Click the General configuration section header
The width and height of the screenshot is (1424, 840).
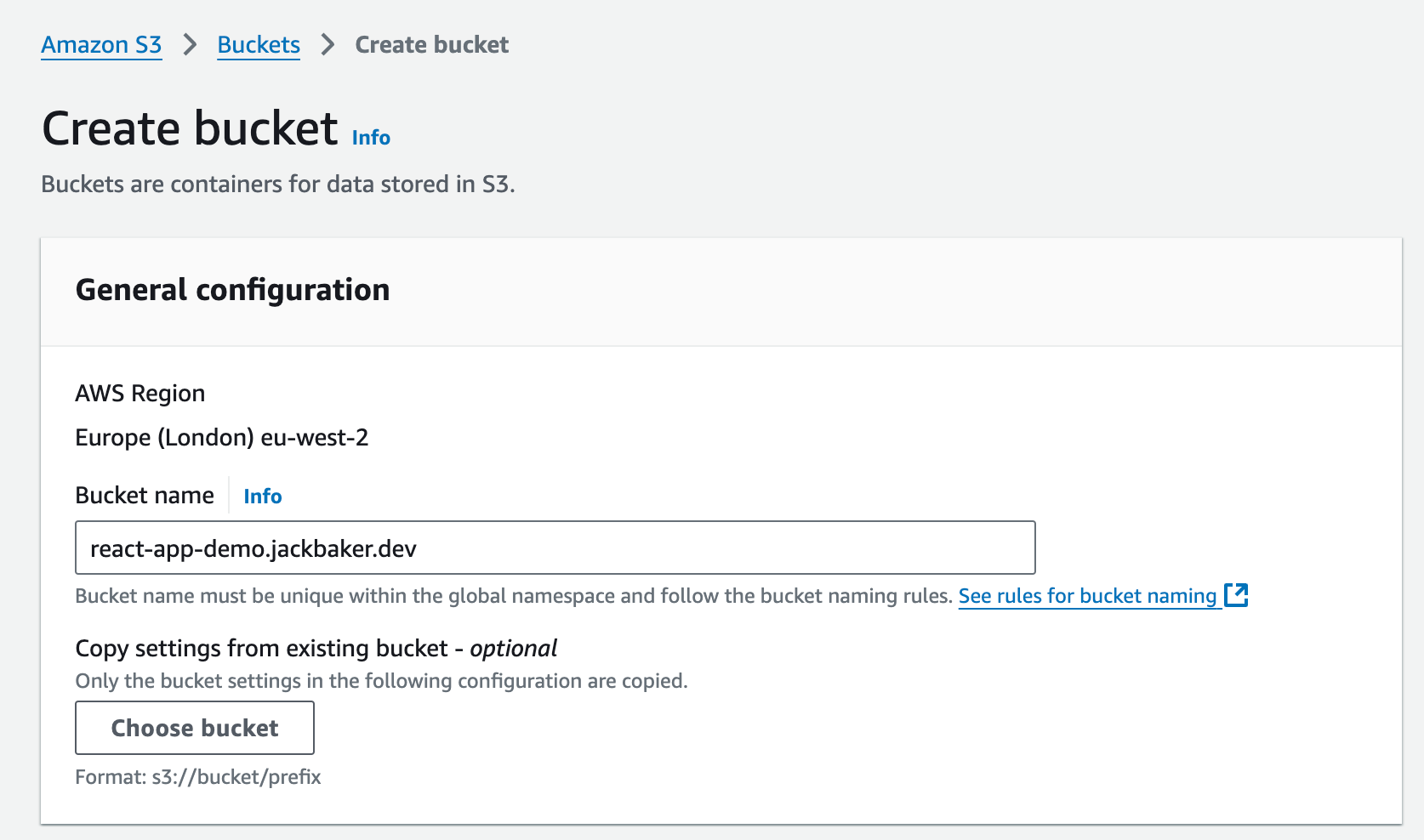tap(232, 290)
